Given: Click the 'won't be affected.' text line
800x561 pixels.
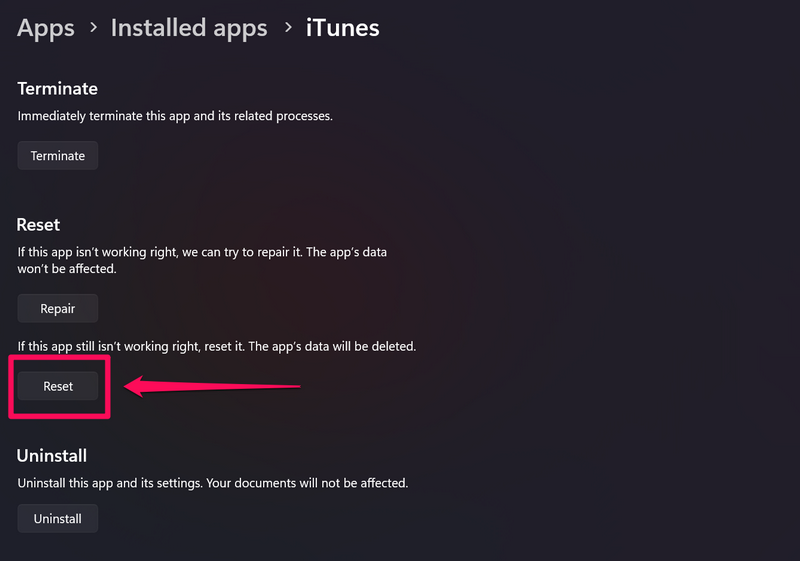Looking at the screenshot, I should point(66,270).
